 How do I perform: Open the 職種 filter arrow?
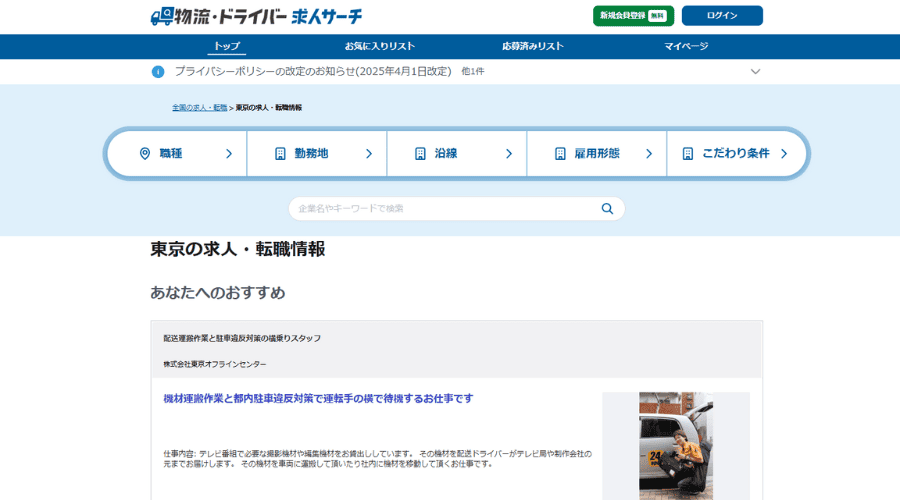coord(229,154)
